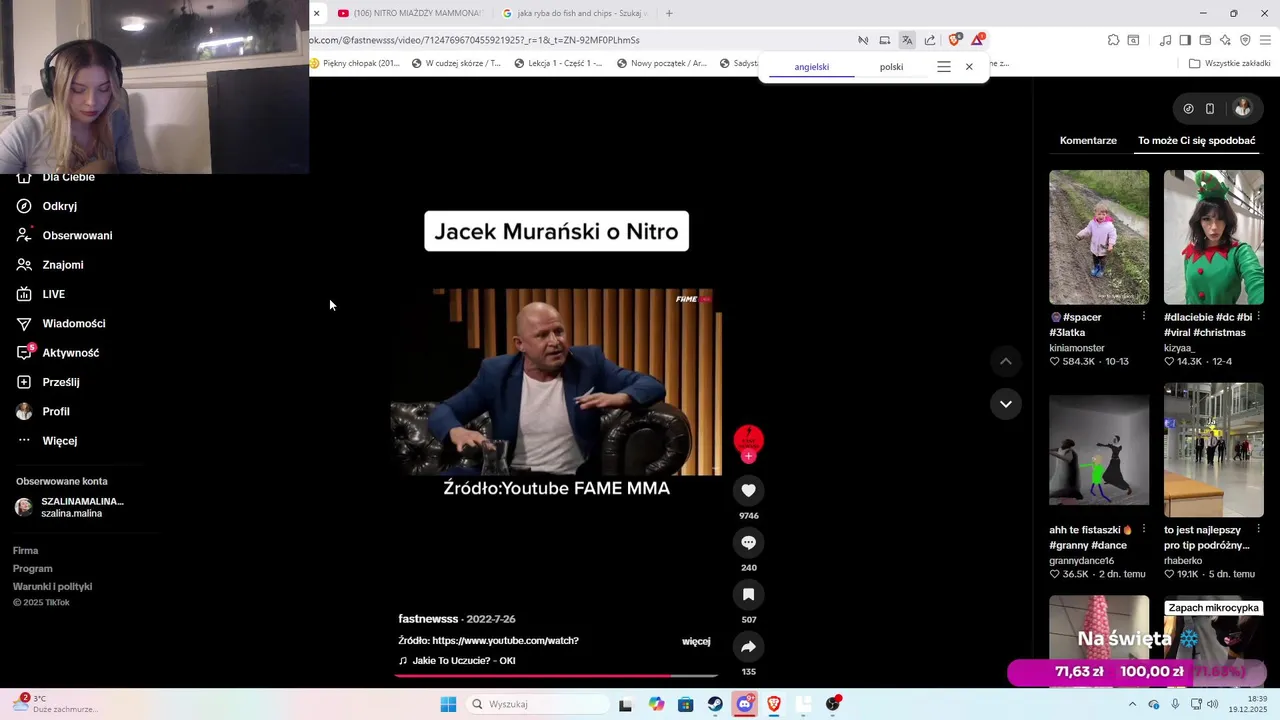Save the video with the bookmark icon
Screen dimensions: 1280x720
pos(748,594)
